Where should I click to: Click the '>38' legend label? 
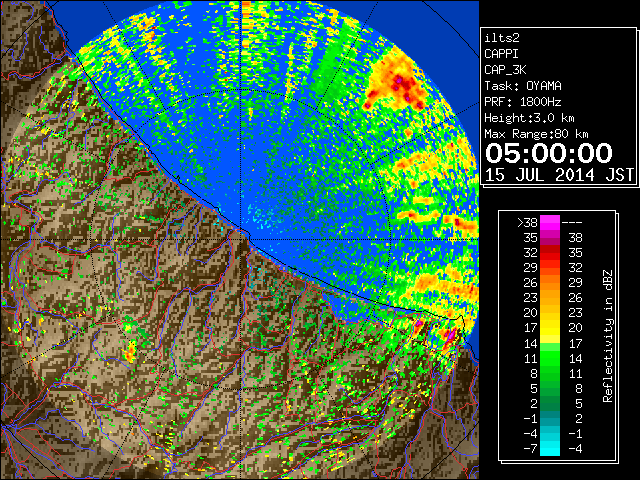[x=527, y=222]
